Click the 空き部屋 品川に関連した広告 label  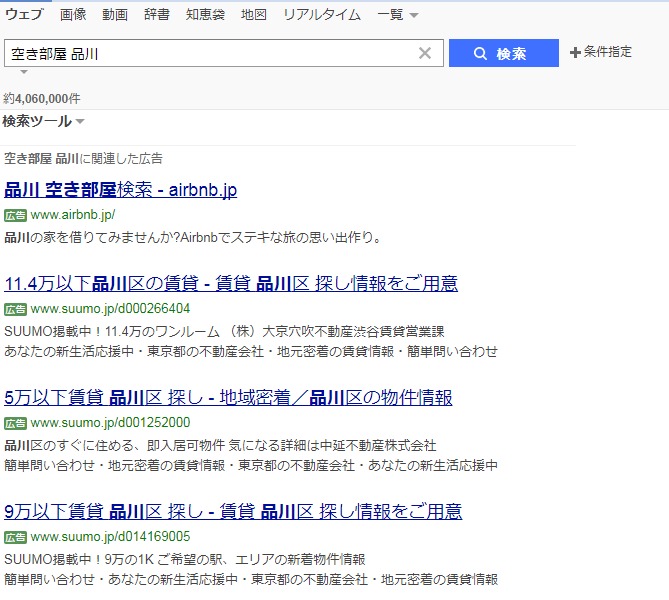83,159
